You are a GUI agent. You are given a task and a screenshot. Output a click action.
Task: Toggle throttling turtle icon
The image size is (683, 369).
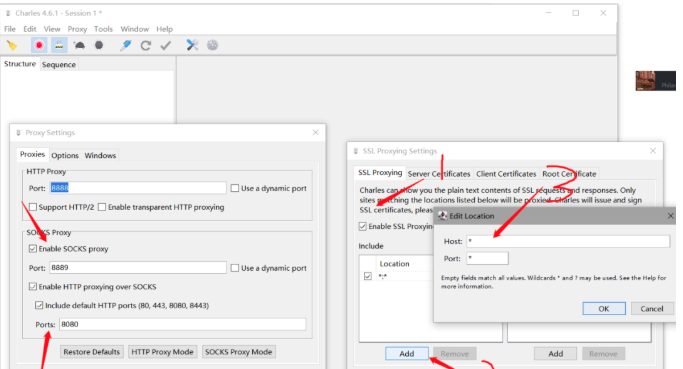pos(79,45)
